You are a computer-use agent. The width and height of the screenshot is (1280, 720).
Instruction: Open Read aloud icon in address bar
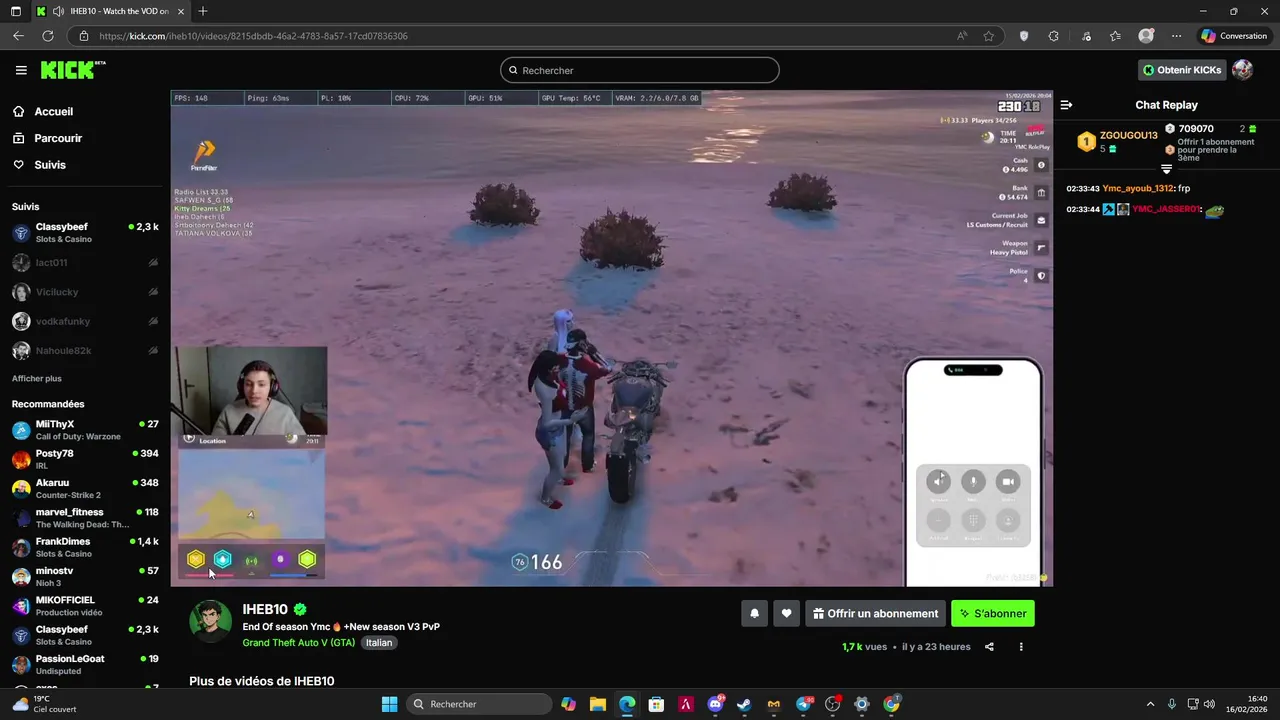click(x=962, y=36)
